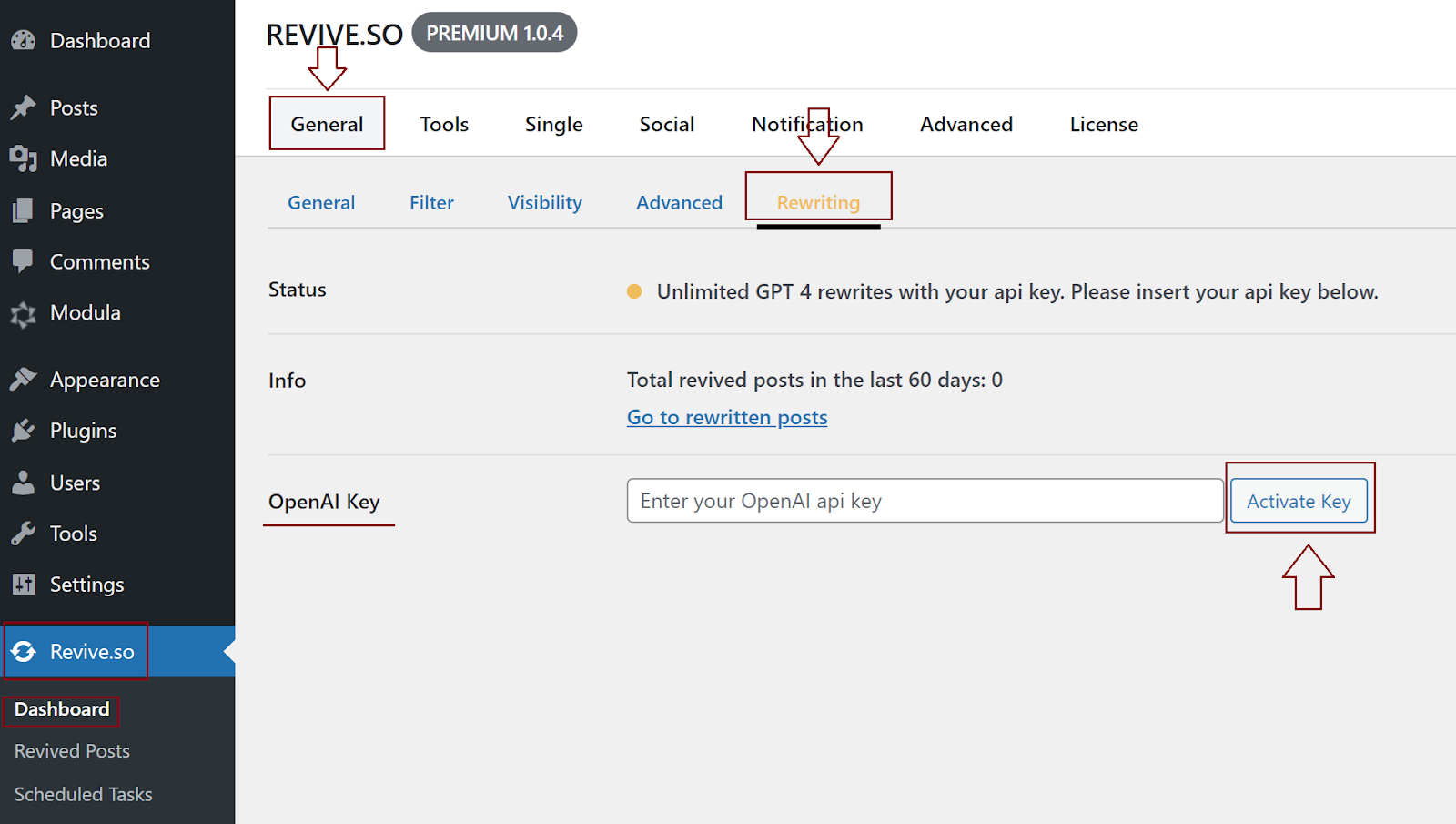
Task: Select the Rewriting sub-tab
Action: 818,203
